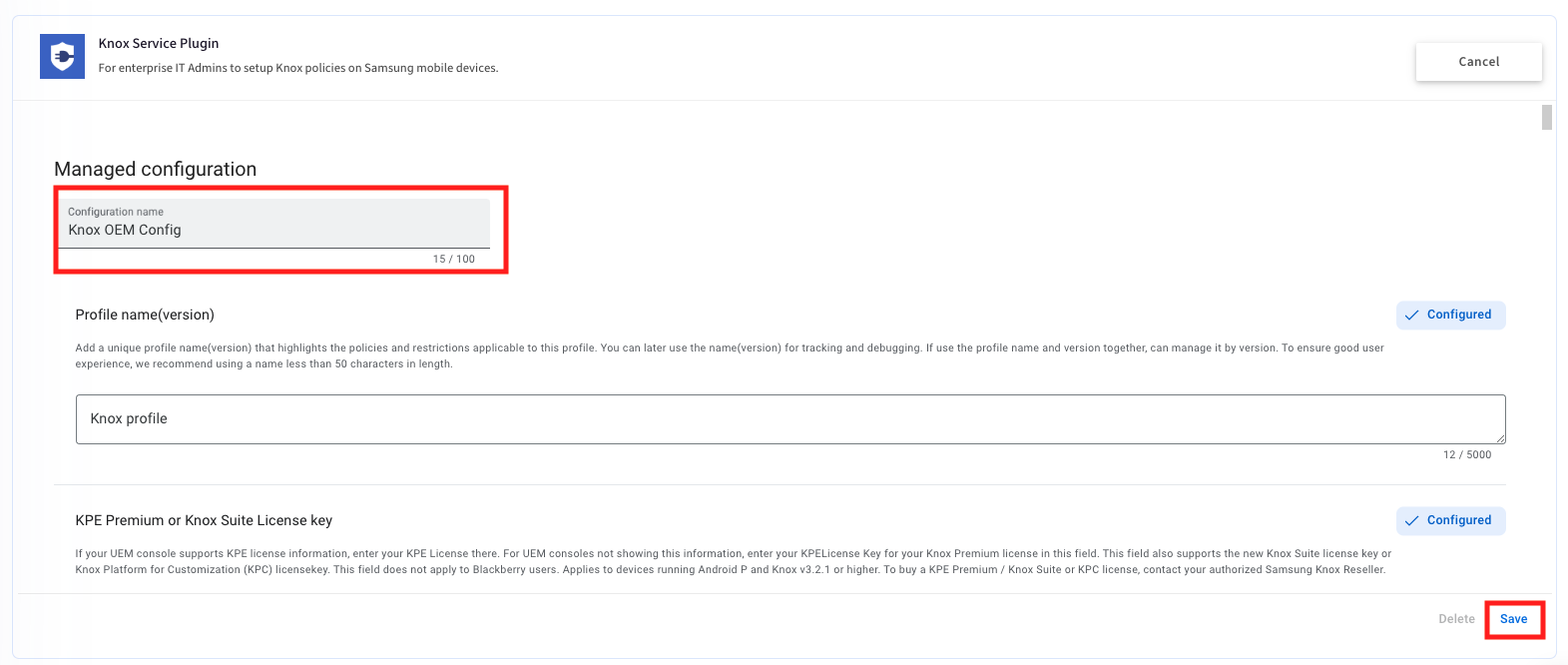Edit the Configuration name field
Screen dimensions: 1568x665
coord(274,224)
